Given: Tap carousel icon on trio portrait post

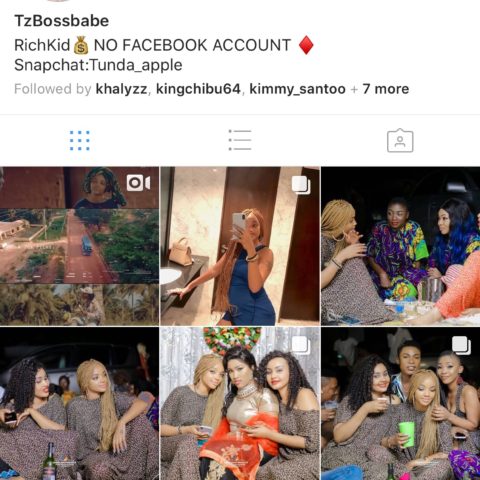Looking at the screenshot, I should pos(301,345).
